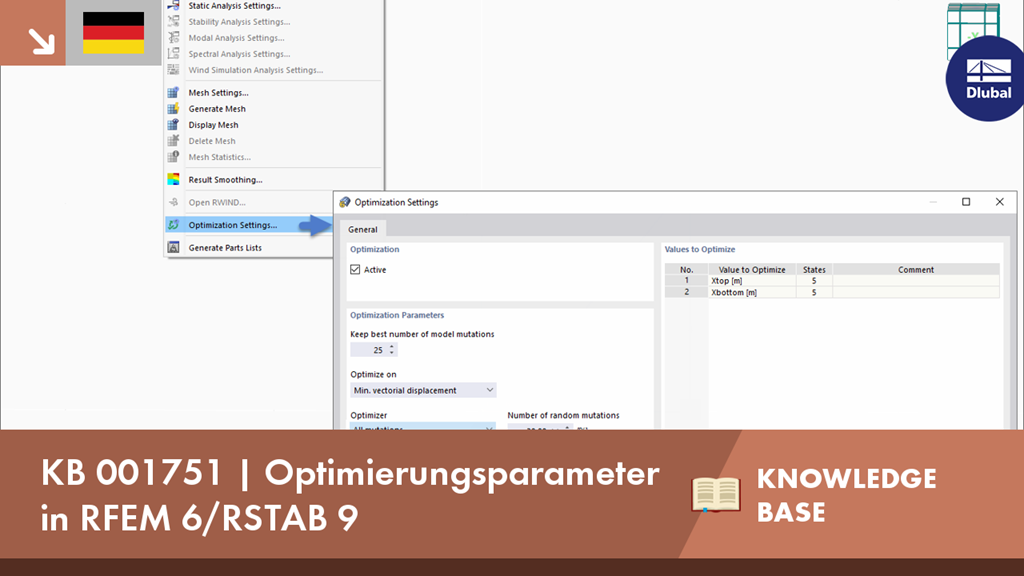
Task: Click the Display Mesh icon
Action: (x=173, y=125)
